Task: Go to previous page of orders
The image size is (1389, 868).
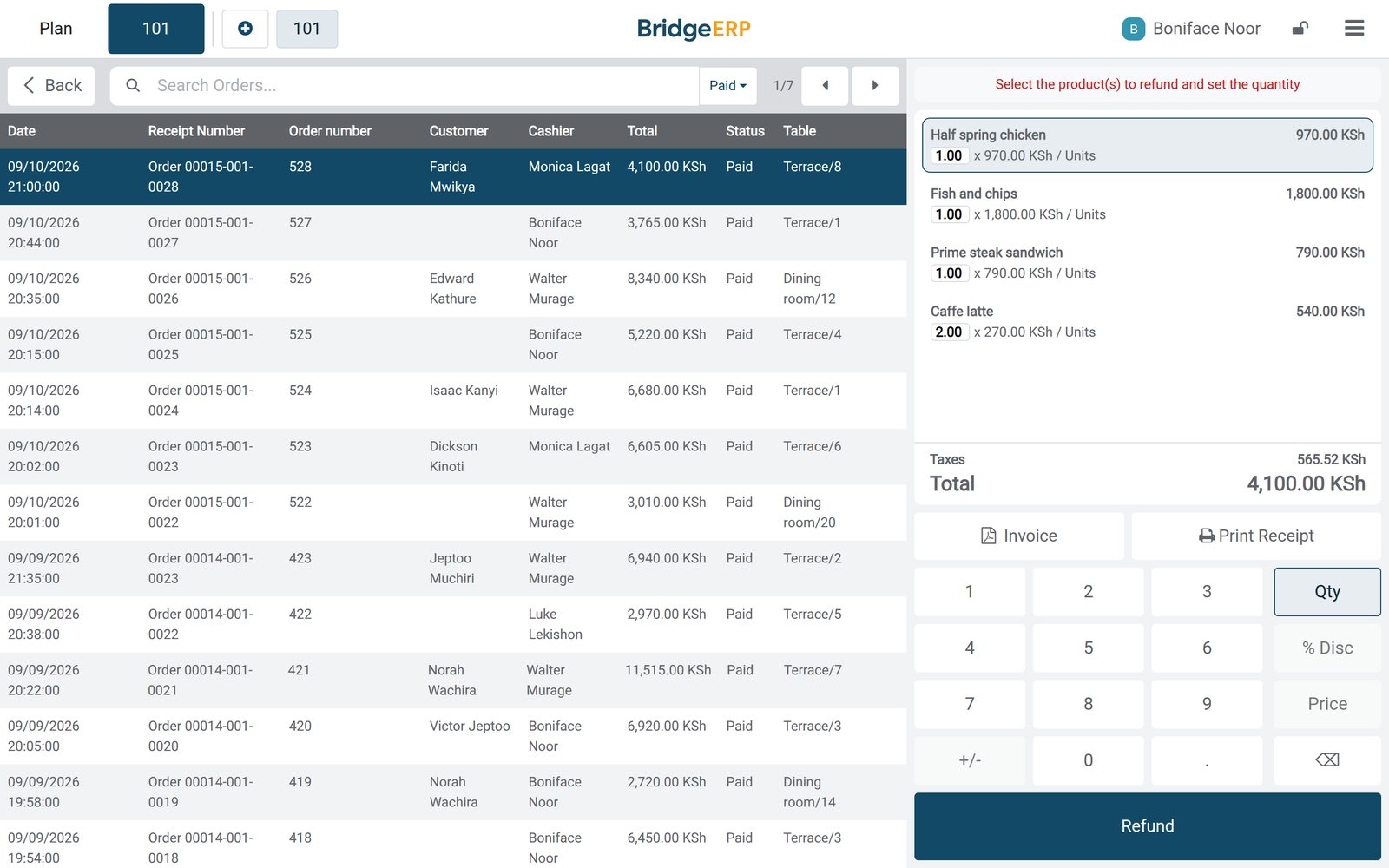Action: click(x=825, y=85)
